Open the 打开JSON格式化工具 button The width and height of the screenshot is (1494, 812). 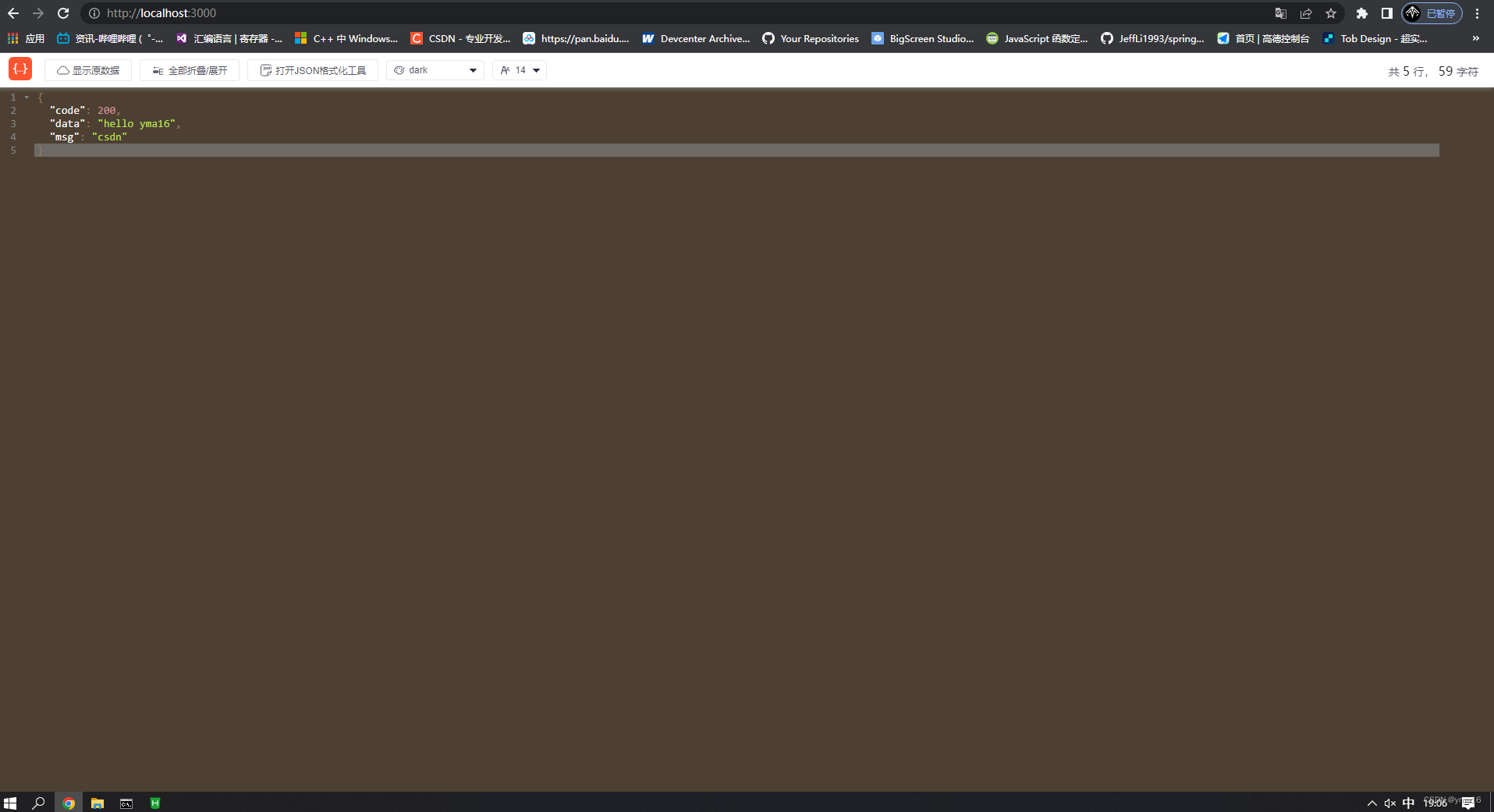pos(313,70)
